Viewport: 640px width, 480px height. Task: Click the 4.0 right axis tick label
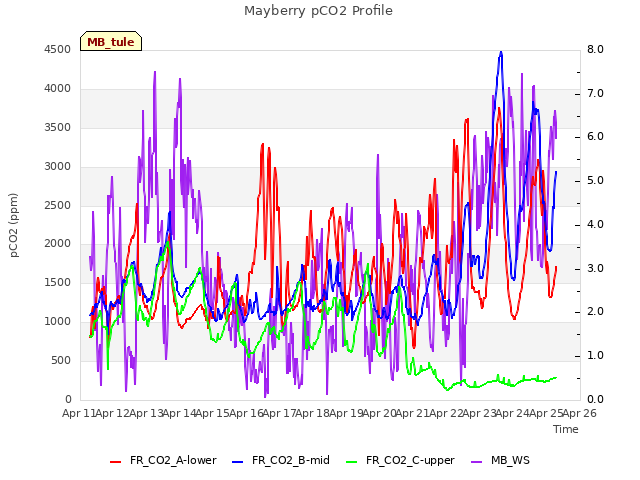click(x=595, y=224)
